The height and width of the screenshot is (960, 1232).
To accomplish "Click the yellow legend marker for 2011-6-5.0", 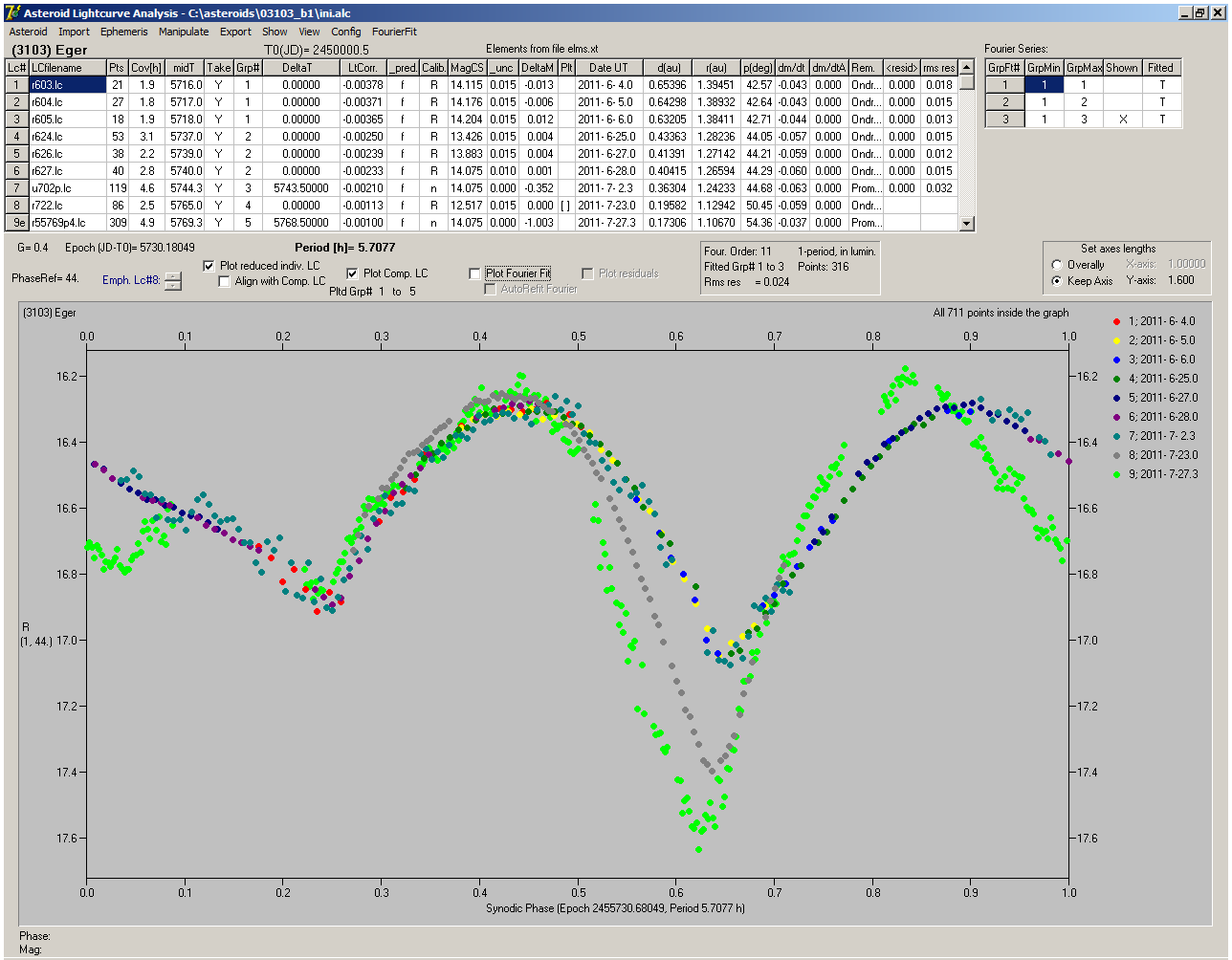I will [x=1117, y=340].
